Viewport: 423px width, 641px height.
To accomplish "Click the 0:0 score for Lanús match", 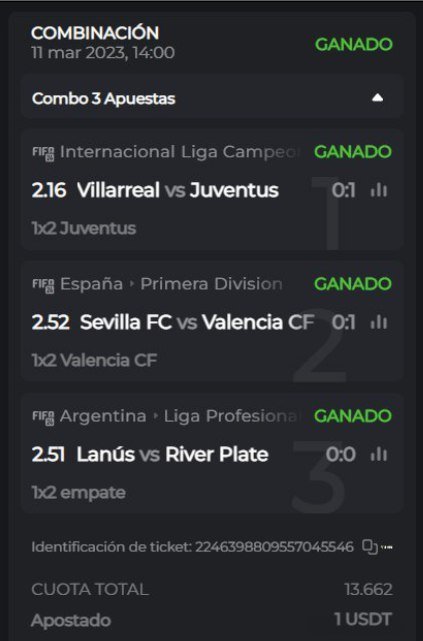I will tap(340, 455).
